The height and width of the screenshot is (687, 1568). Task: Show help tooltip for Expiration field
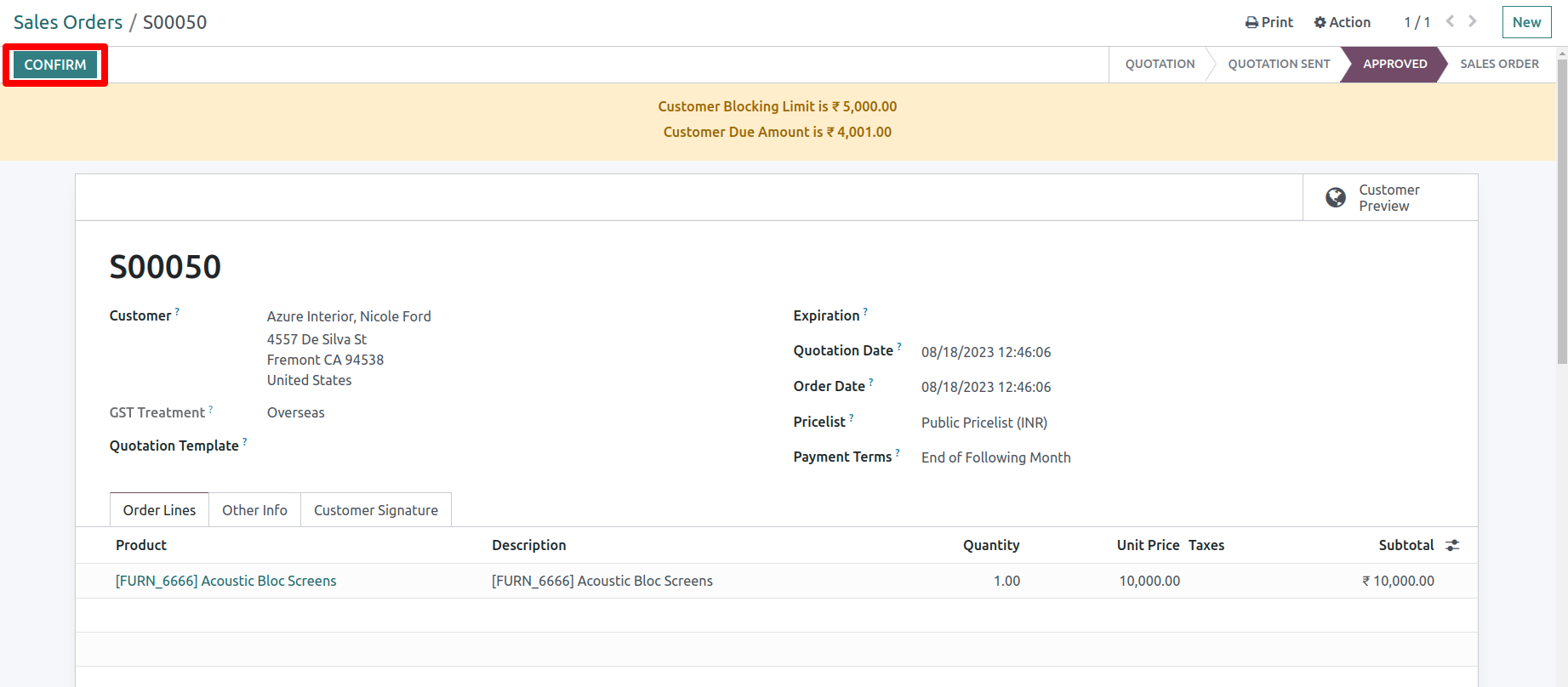click(865, 311)
